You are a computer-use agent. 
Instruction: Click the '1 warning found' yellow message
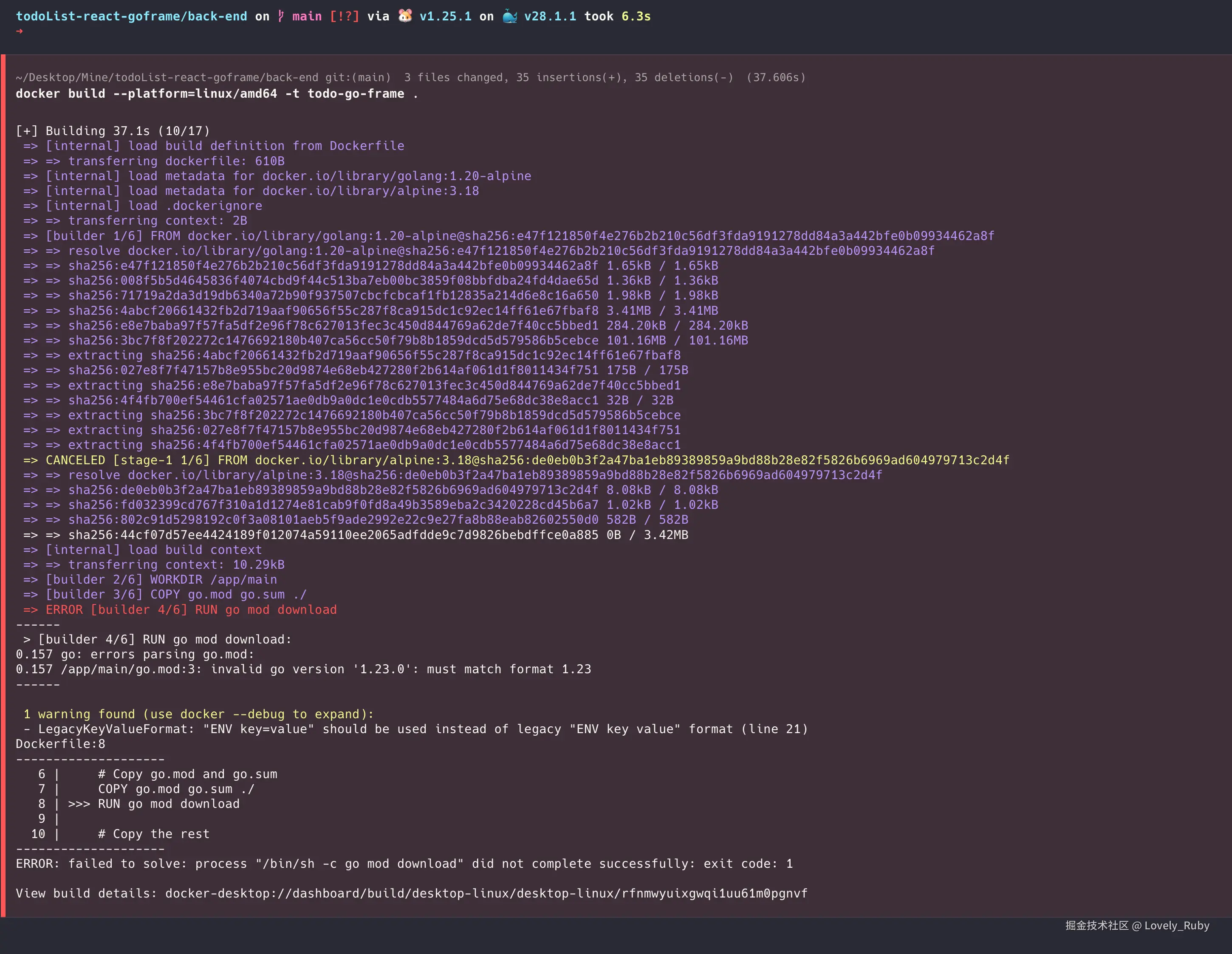198,714
